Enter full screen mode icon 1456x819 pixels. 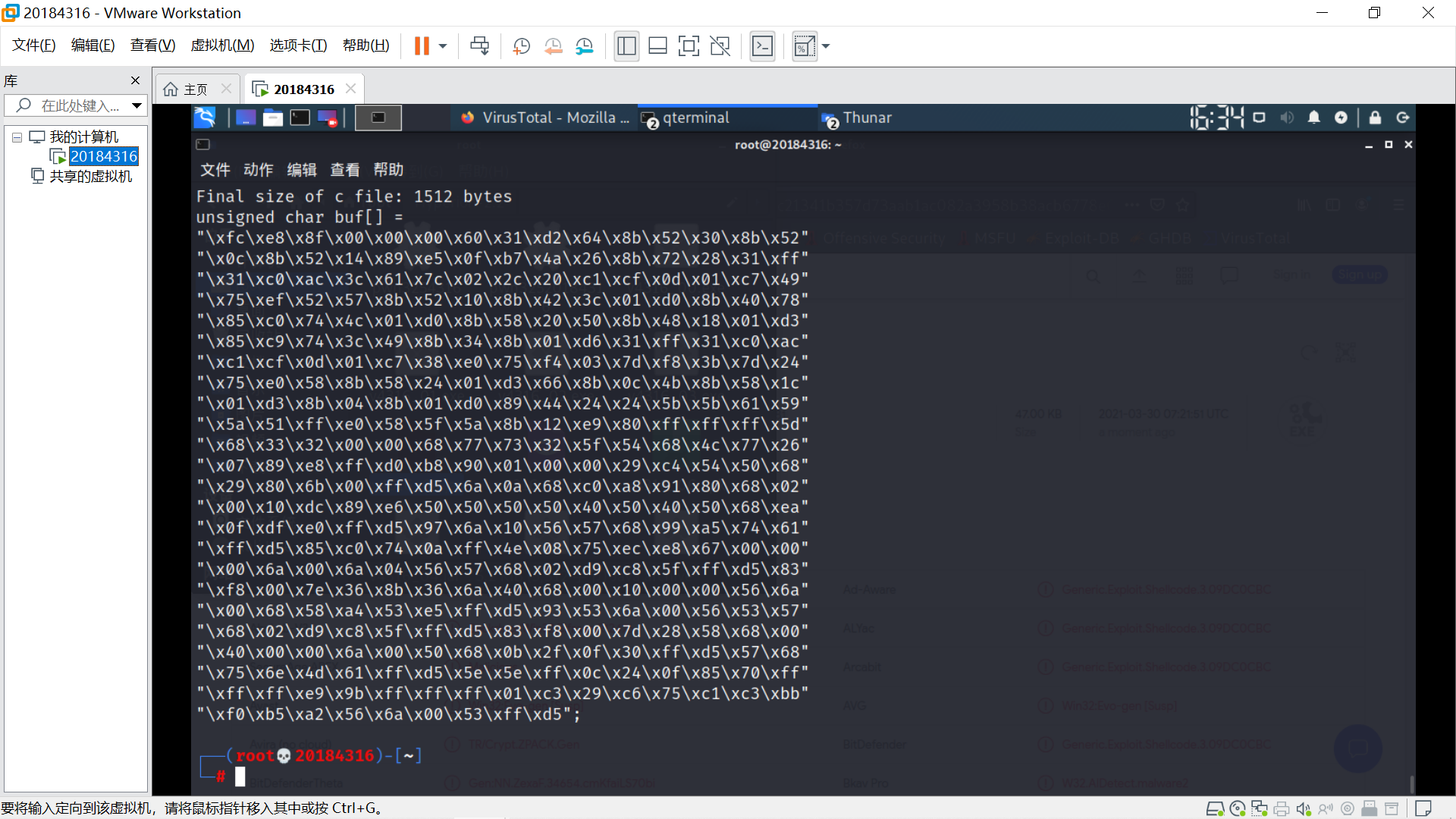(689, 46)
